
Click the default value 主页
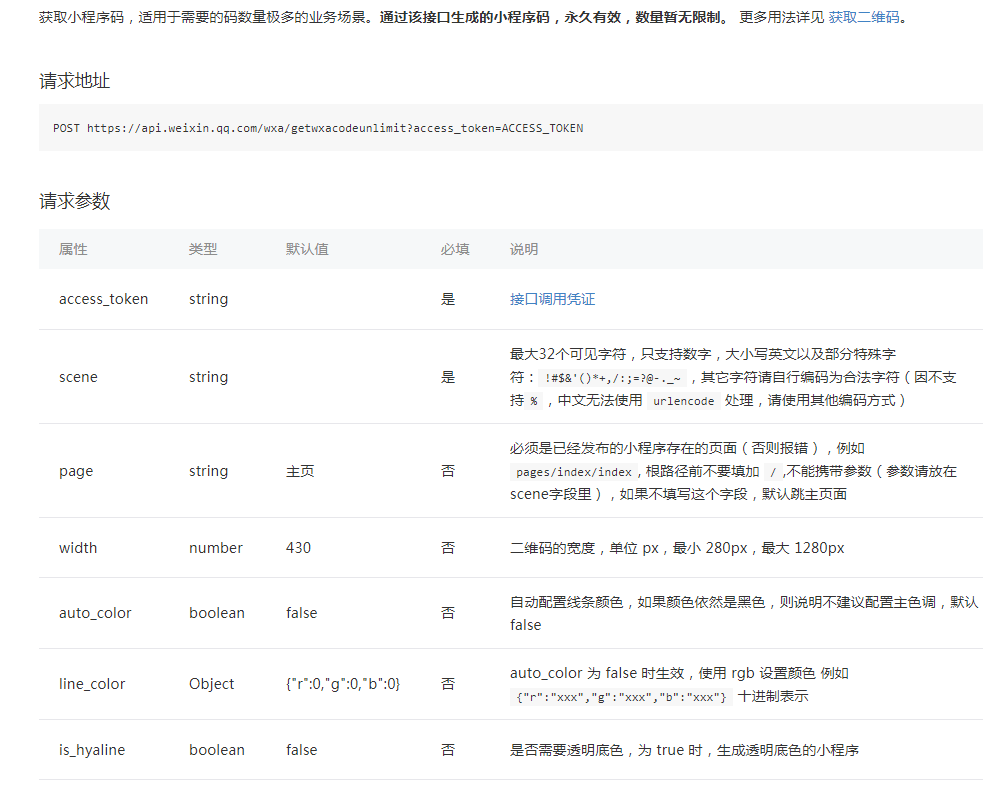[300, 471]
